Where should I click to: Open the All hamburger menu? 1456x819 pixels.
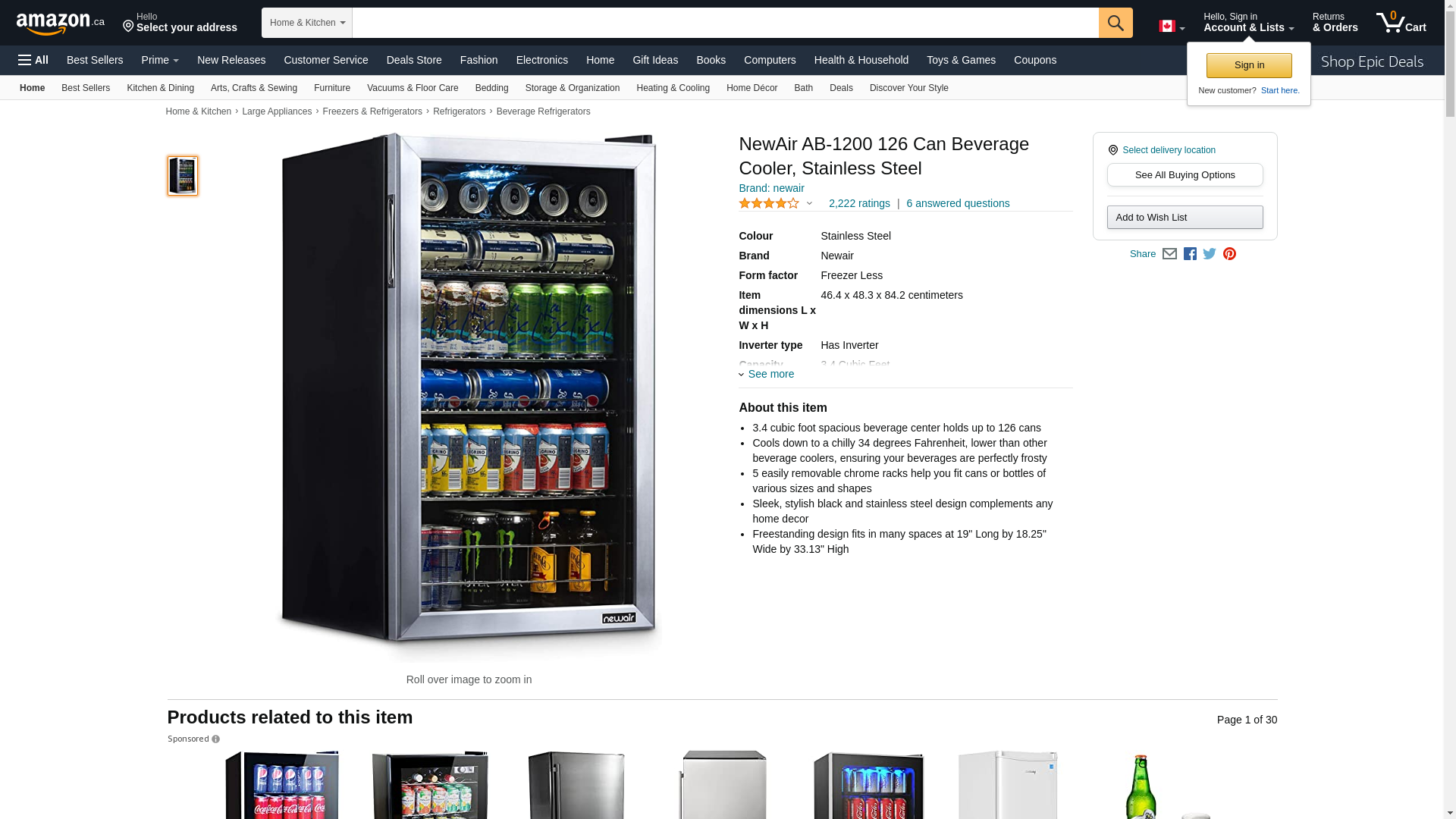tap(33, 60)
